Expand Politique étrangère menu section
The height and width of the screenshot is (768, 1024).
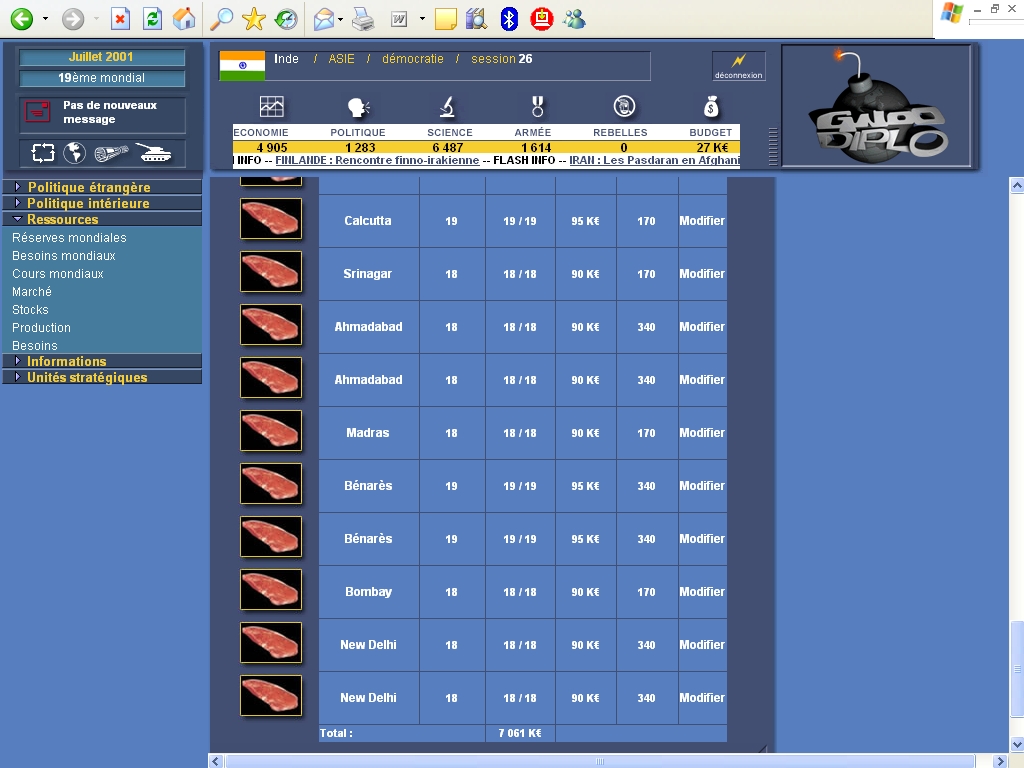pos(88,187)
